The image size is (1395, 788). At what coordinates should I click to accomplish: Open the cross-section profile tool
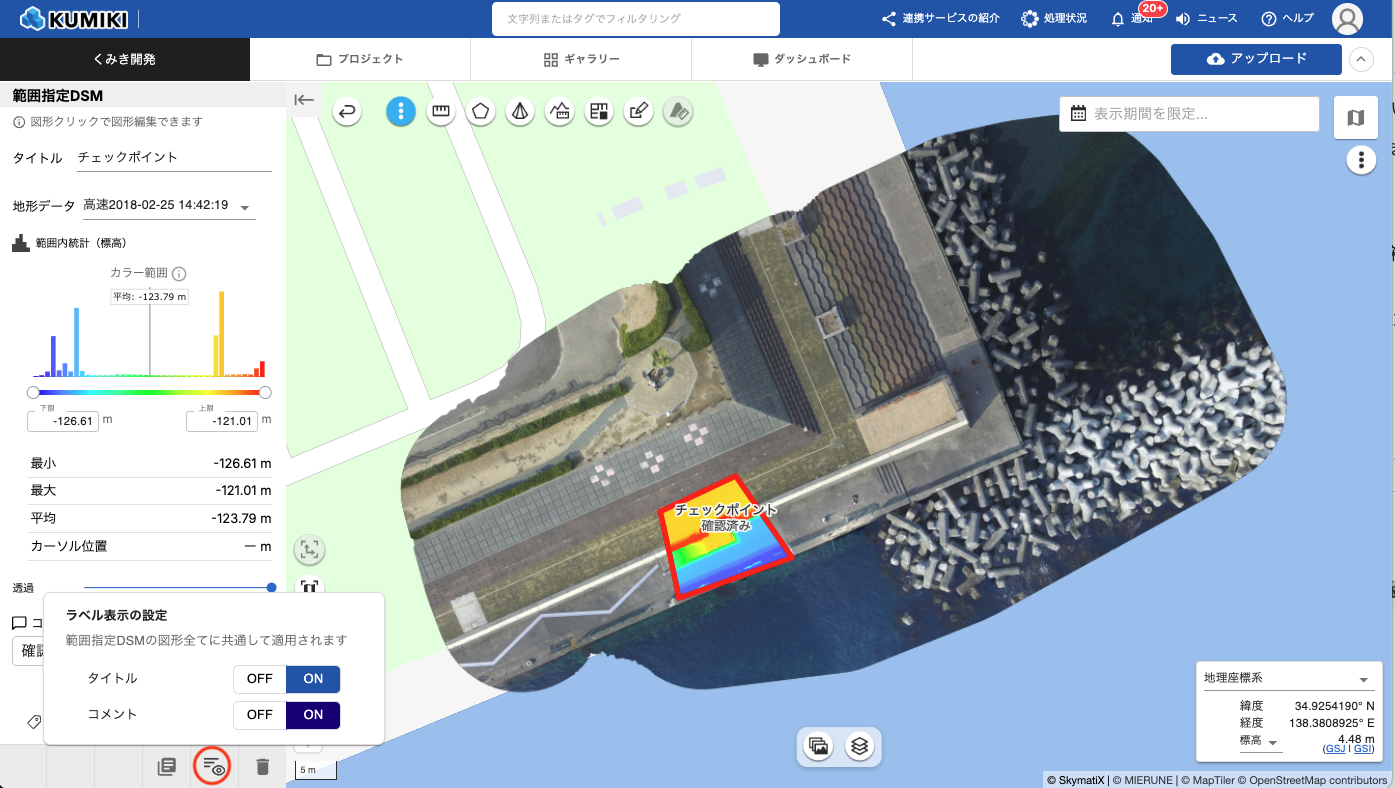point(559,111)
